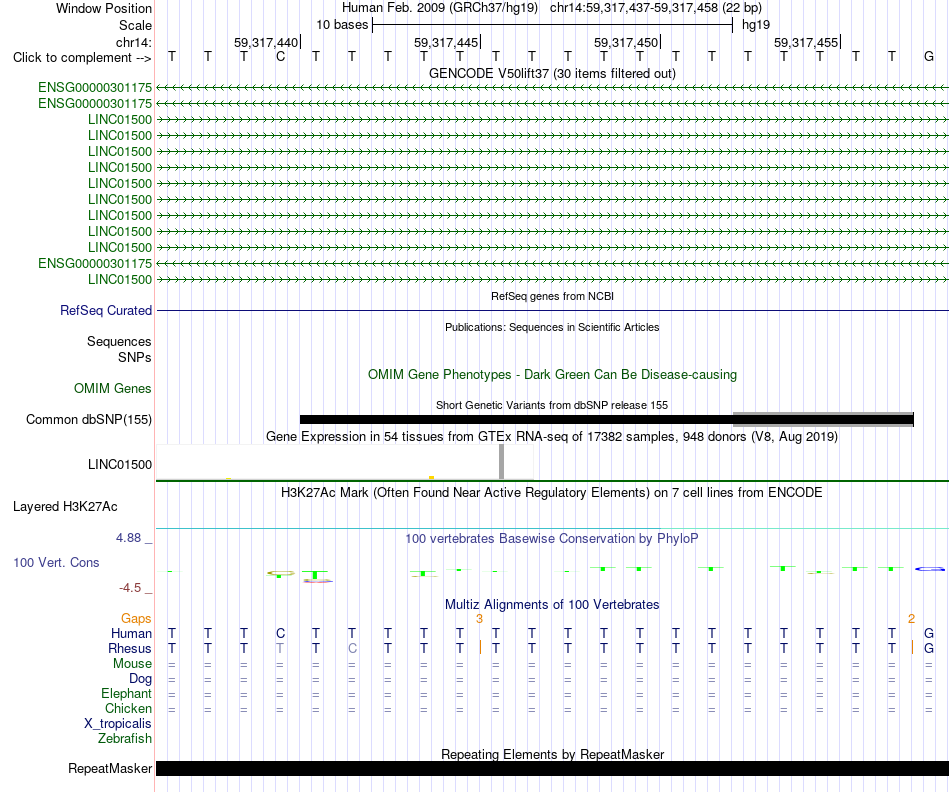Click the Common dbSNP(155) side label

(x=88, y=419)
